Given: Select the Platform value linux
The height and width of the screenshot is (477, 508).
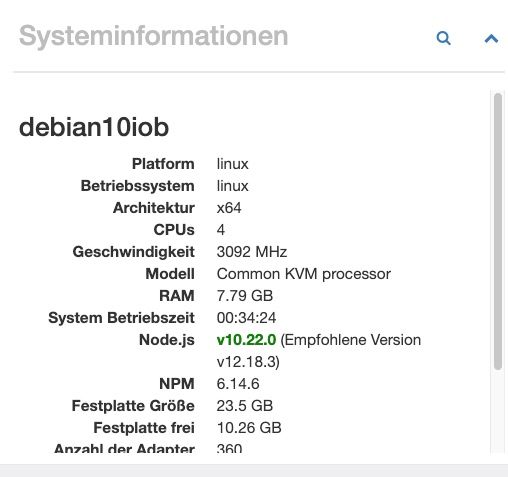Looking at the screenshot, I should click(233, 164).
